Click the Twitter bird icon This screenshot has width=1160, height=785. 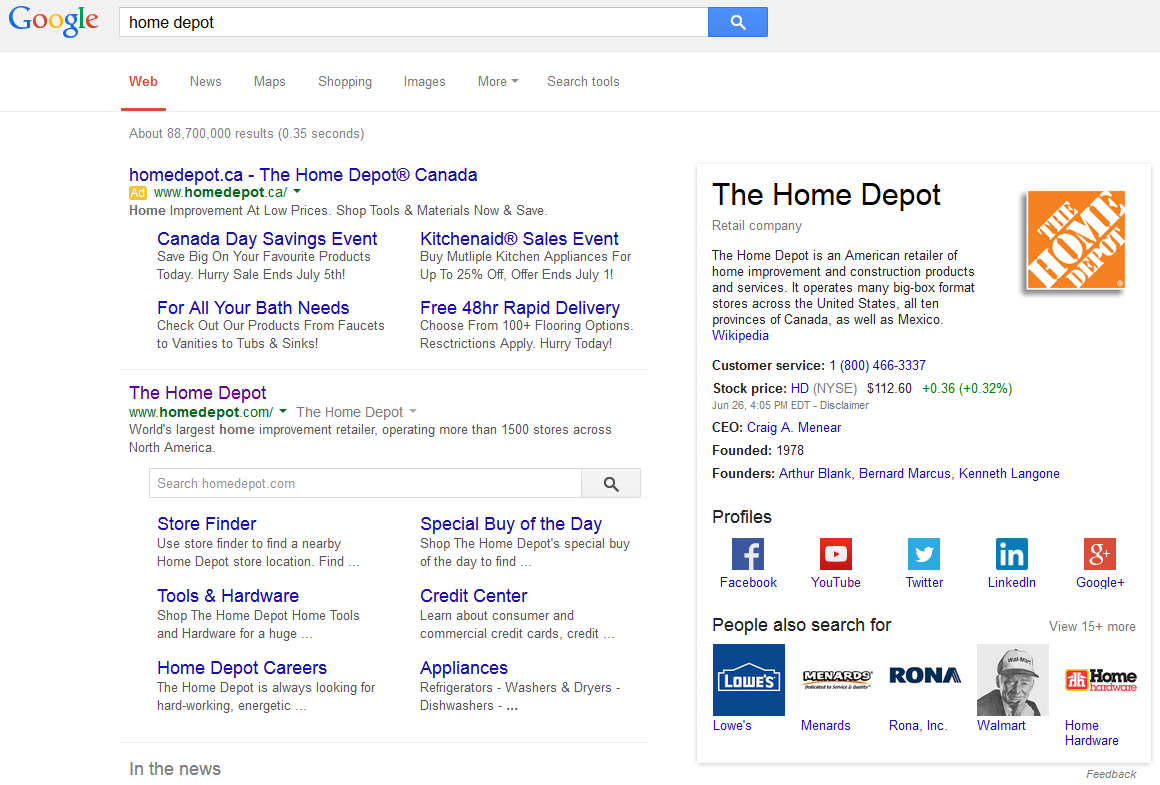923,554
